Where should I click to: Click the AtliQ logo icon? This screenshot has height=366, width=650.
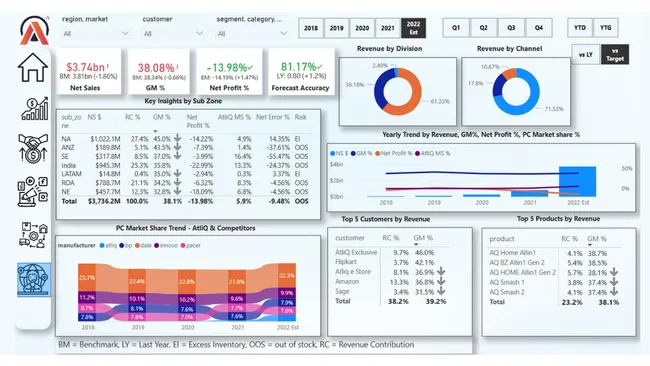[x=34, y=30]
